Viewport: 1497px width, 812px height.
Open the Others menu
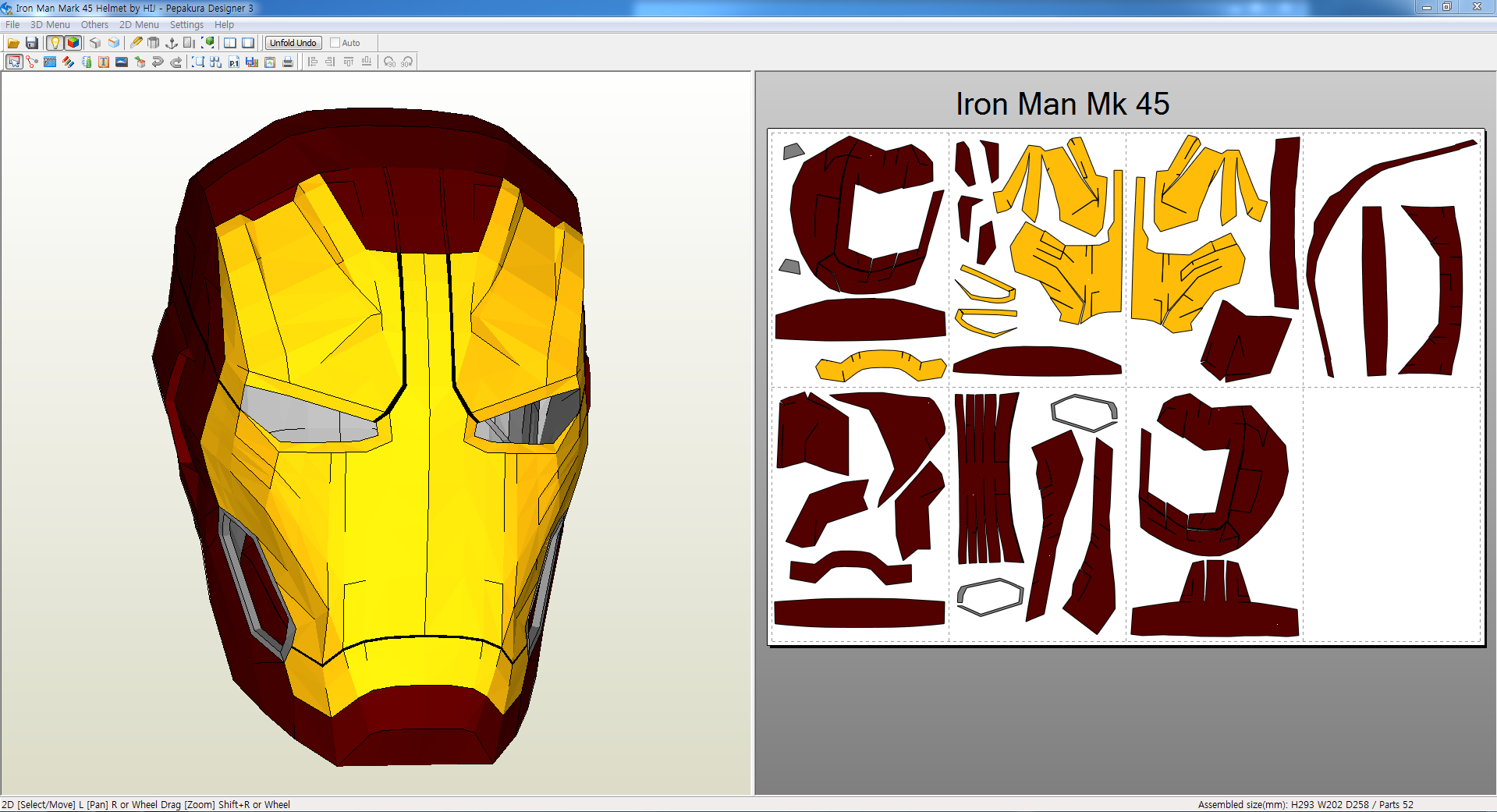click(94, 25)
